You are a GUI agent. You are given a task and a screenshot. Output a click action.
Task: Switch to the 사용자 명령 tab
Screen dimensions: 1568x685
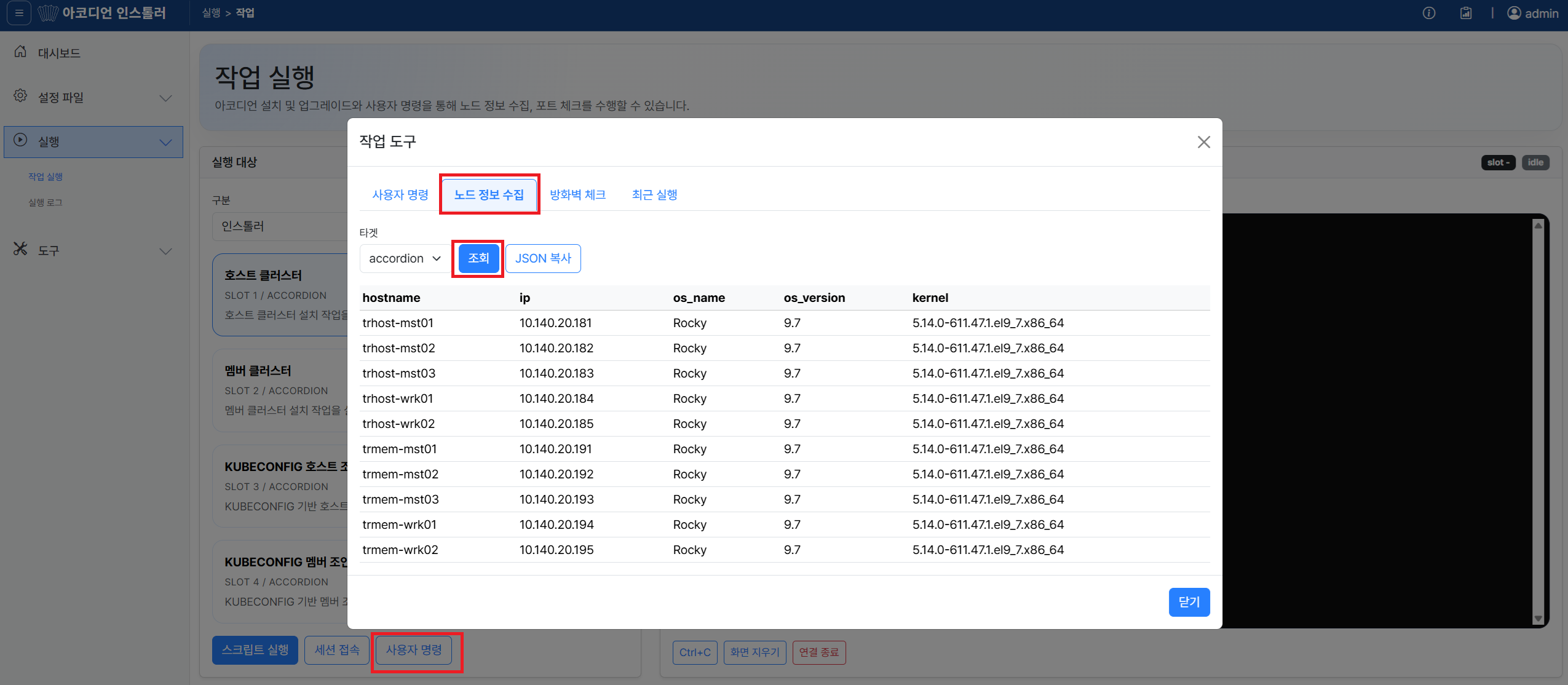point(400,195)
